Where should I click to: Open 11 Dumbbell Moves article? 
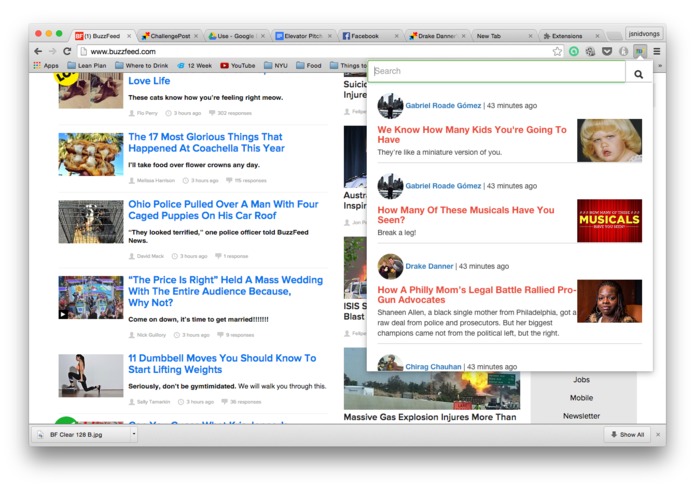point(222,364)
